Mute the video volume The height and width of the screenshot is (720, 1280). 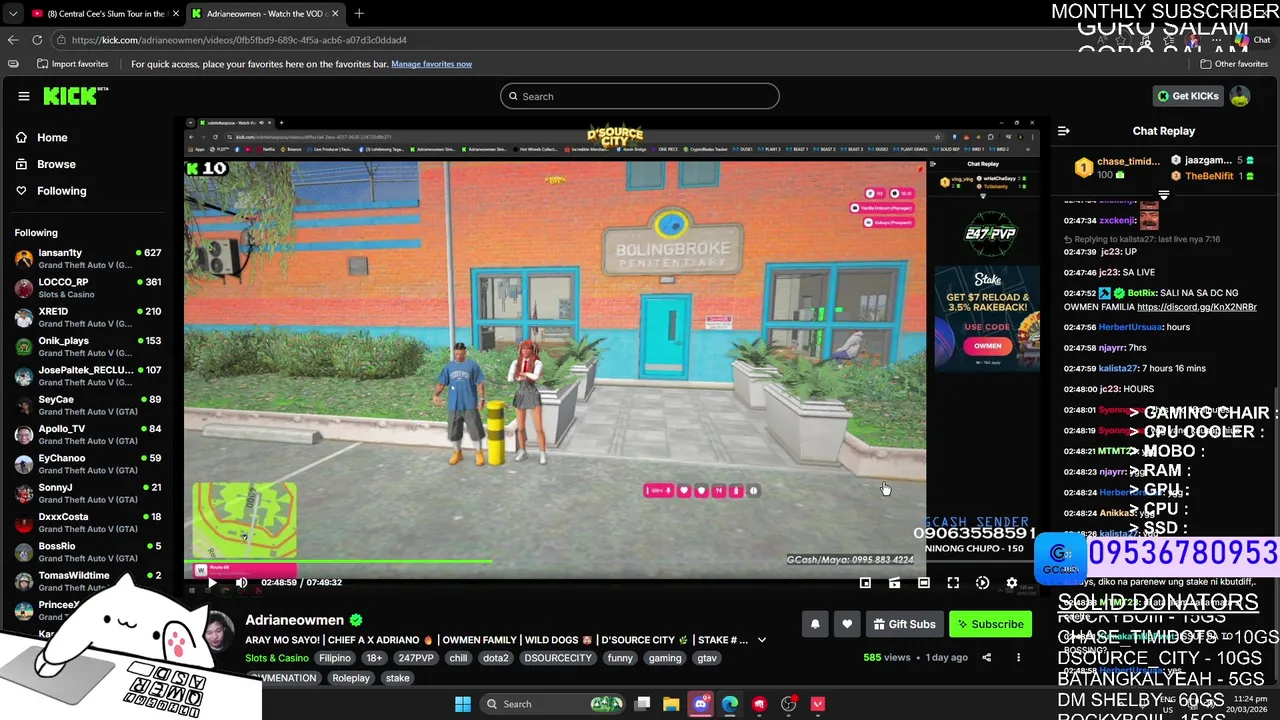point(241,582)
